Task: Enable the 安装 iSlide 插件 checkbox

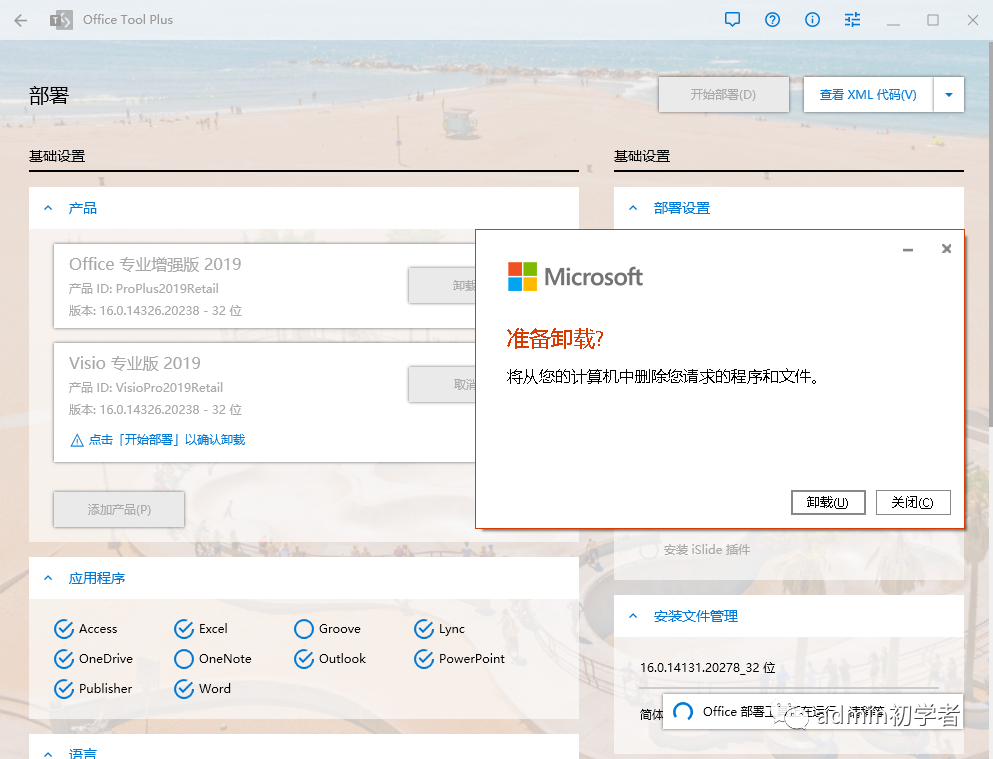Action: click(648, 550)
